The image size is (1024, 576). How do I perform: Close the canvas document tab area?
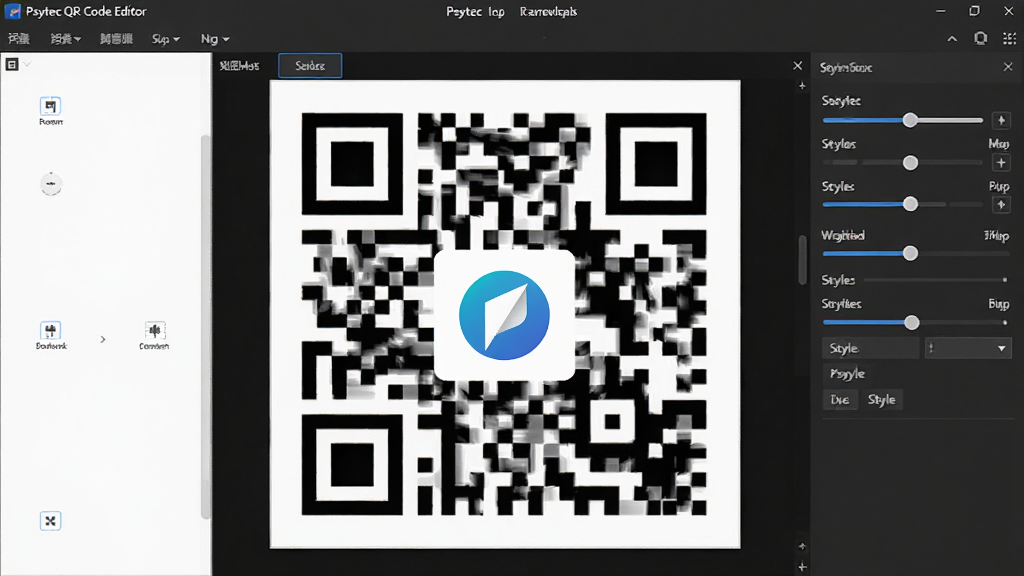[797, 65]
